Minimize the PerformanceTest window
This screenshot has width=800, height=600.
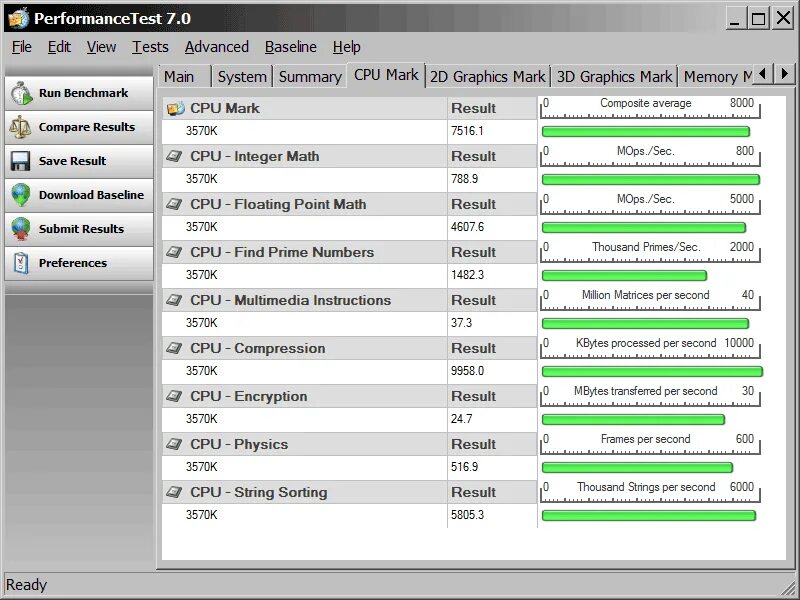735,19
